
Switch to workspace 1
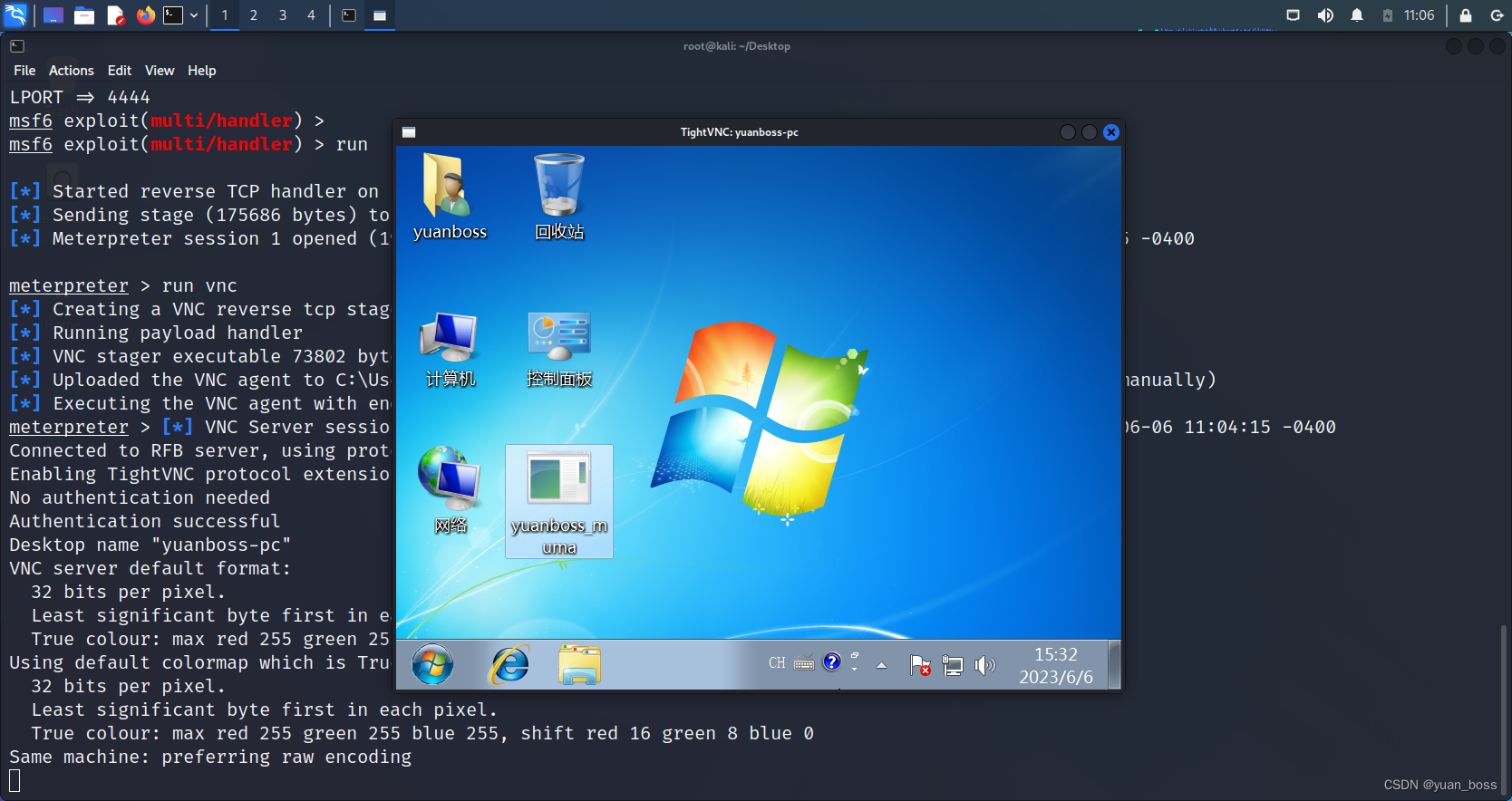pos(225,15)
